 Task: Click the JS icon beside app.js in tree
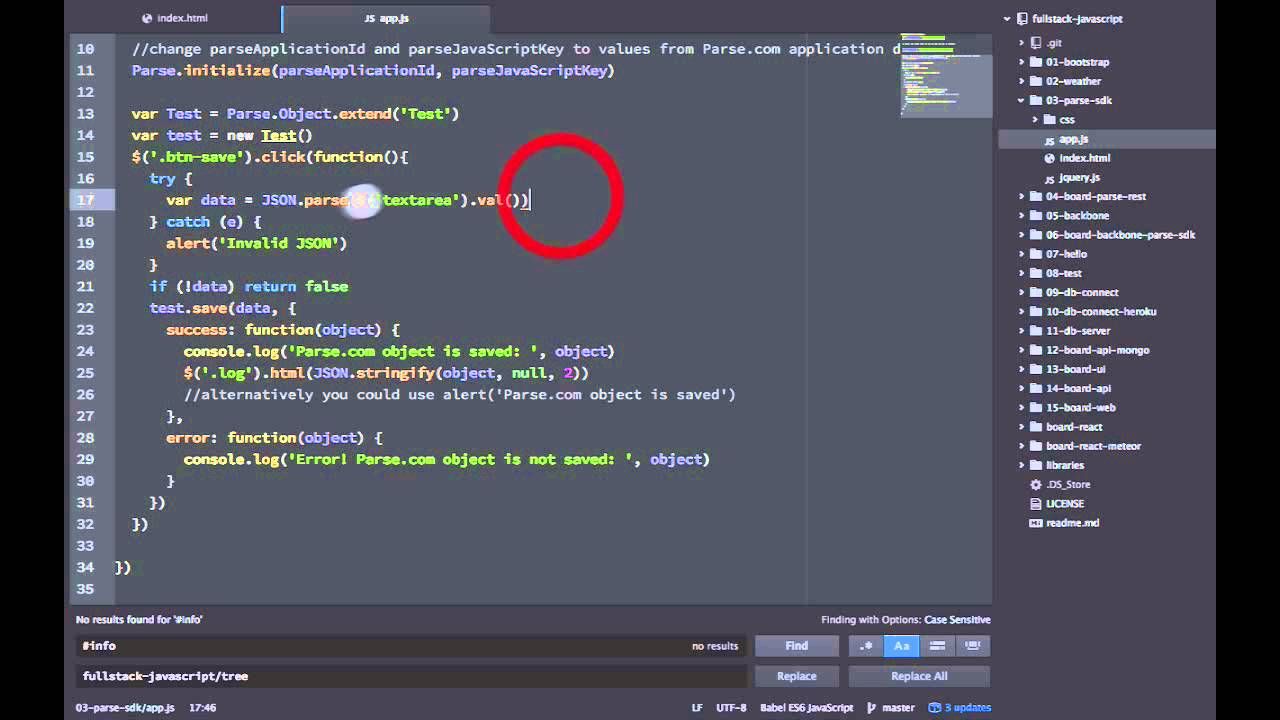pyautogui.click(x=1050, y=140)
